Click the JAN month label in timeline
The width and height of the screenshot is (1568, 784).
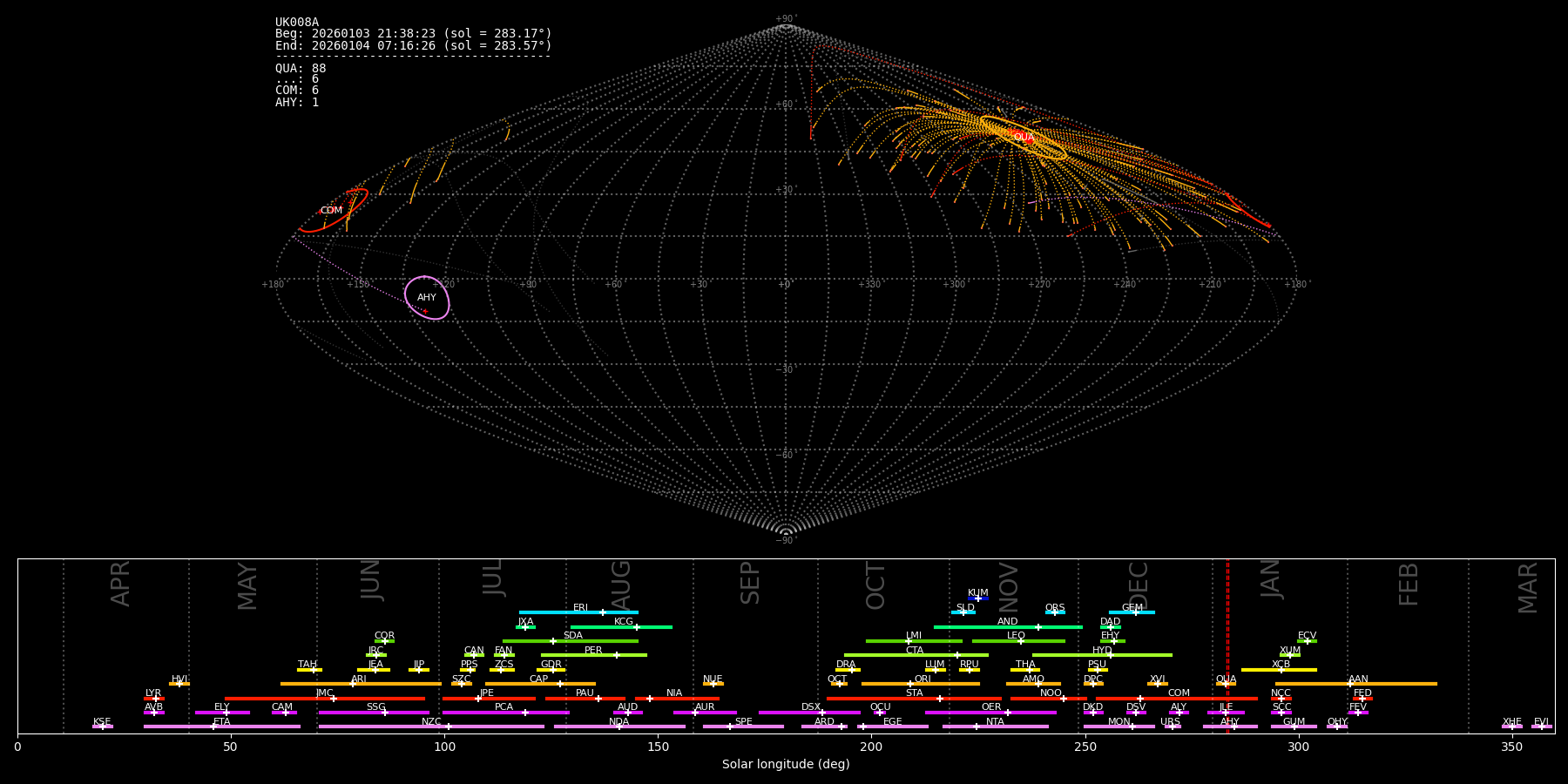tap(1271, 579)
